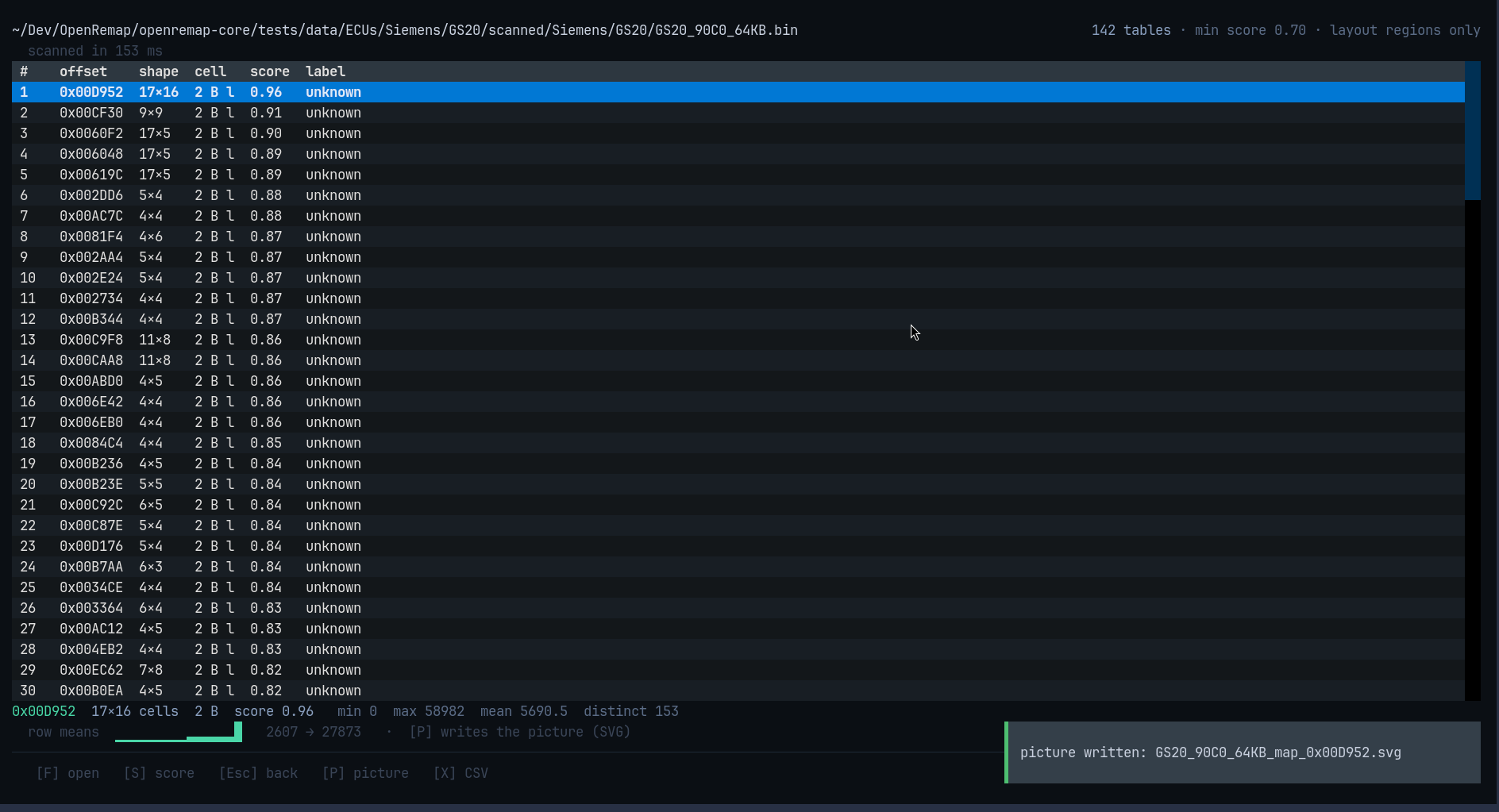
Task: Select the table row at offset 0x00CF30
Action: pyautogui.click(x=738, y=113)
